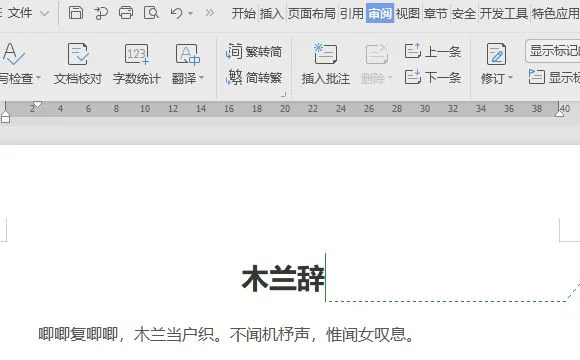Open the 显示标记 status dropdown box

tap(553, 51)
